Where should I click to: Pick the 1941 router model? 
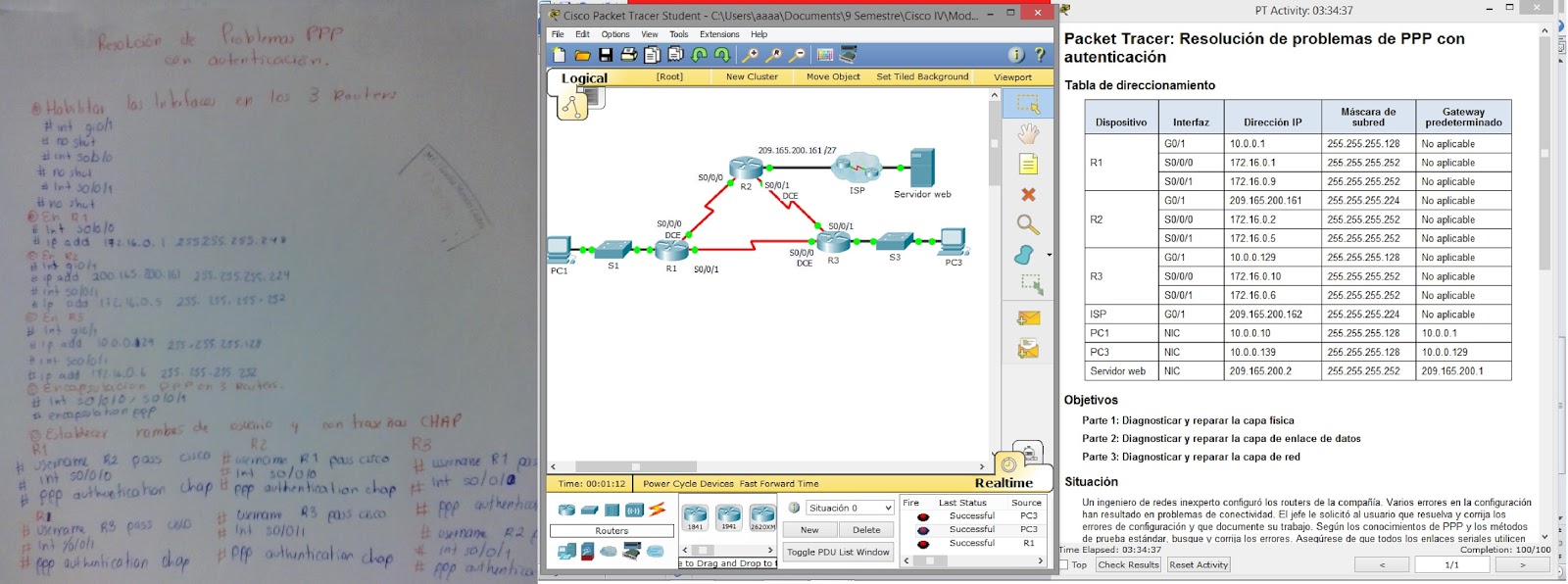pyautogui.click(x=728, y=517)
